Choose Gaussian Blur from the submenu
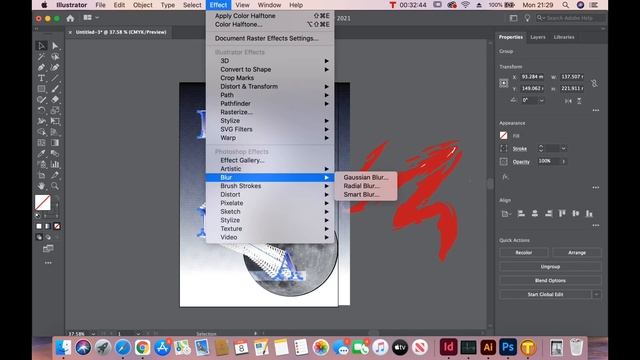640x360 pixels. coord(366,177)
